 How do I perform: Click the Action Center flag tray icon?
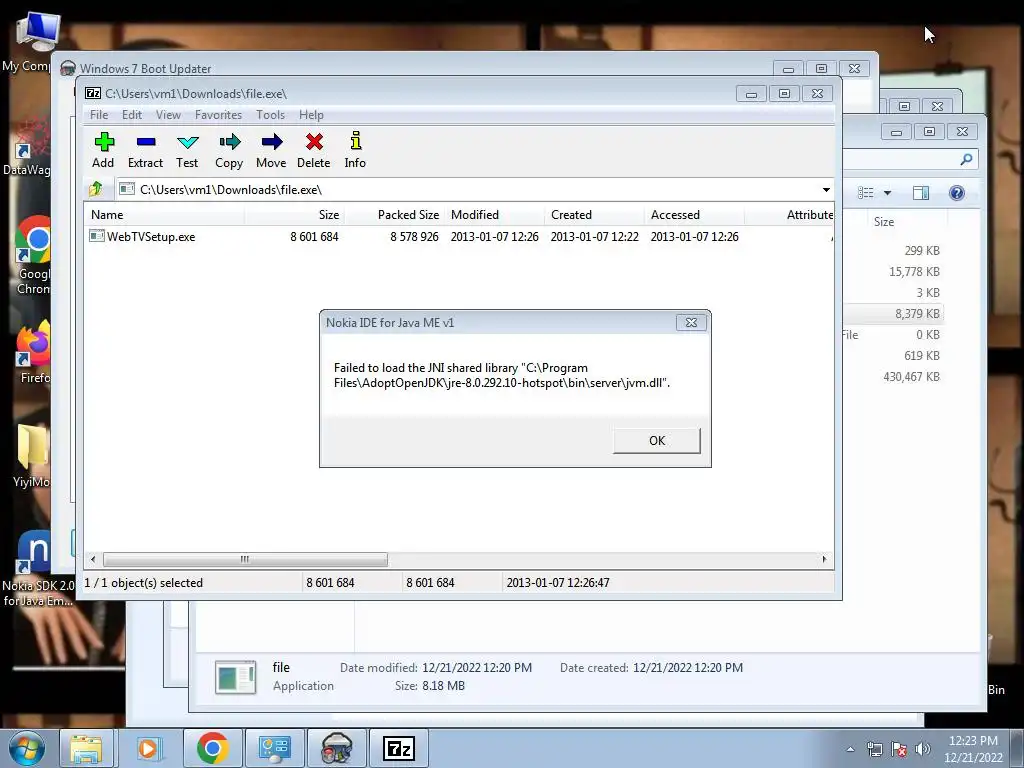coord(899,749)
